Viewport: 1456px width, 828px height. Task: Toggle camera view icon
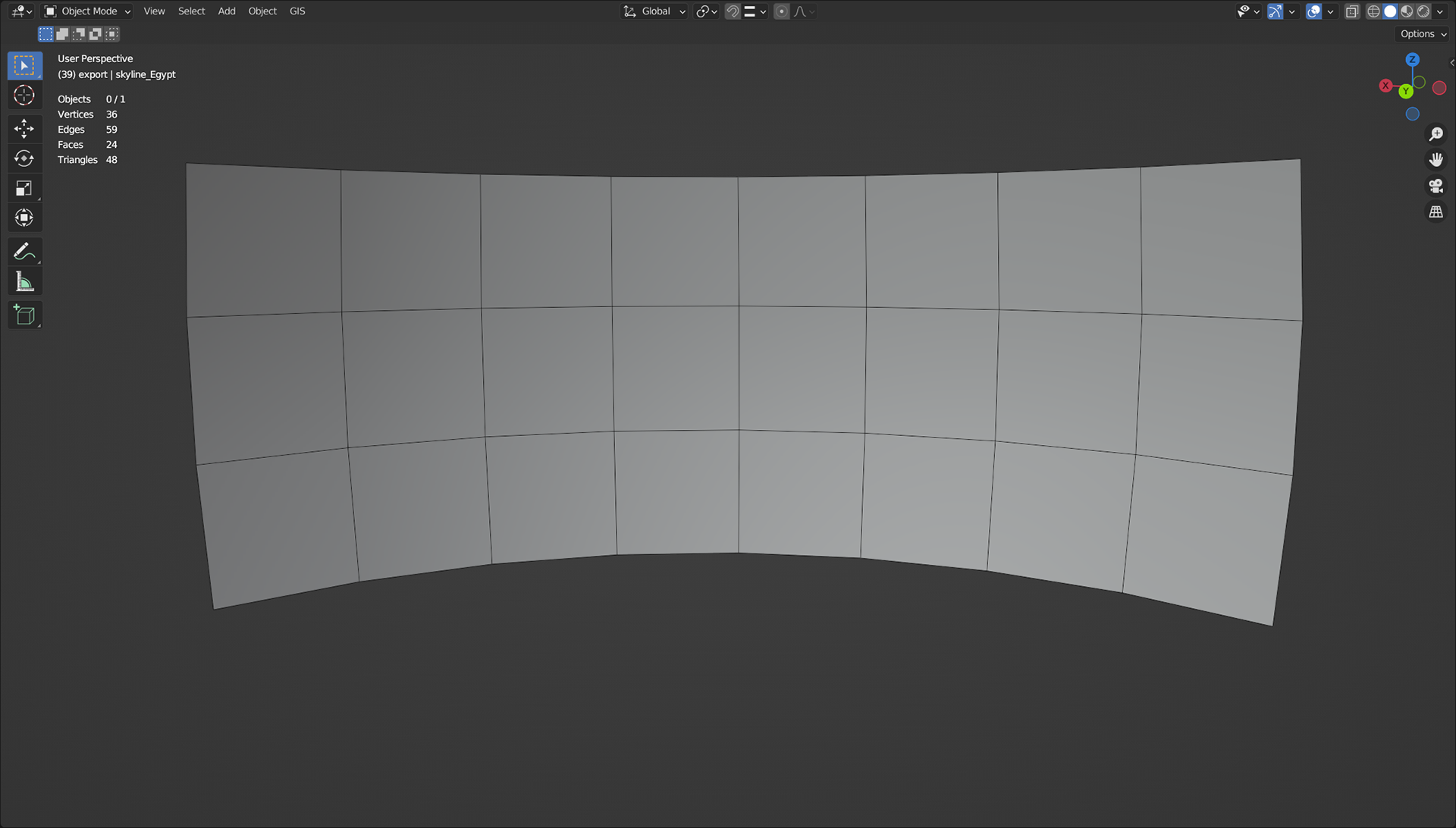1436,186
